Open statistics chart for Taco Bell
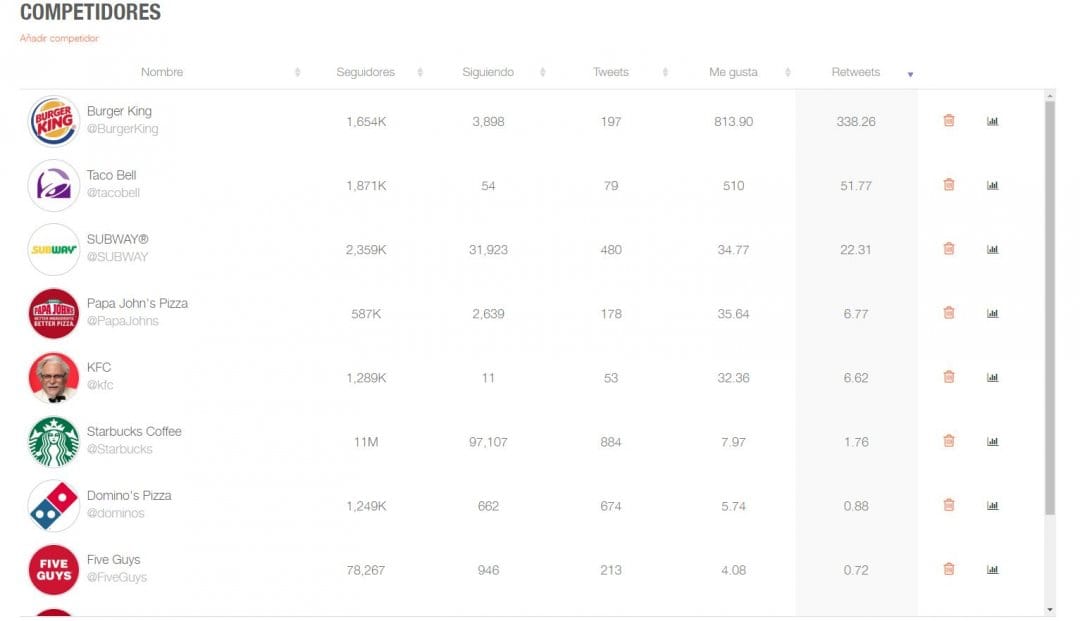This screenshot has width=1080, height=621. (x=992, y=185)
